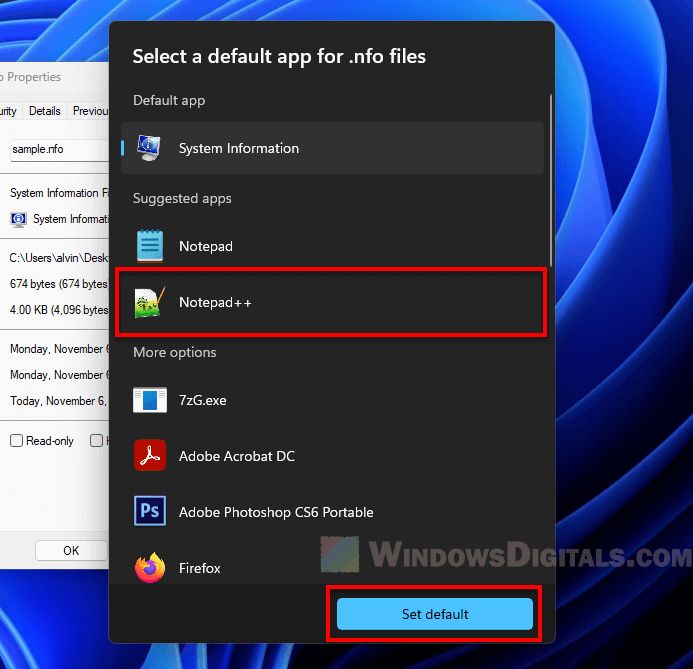Pick the Photoshop CS6 Portable icon
Image resolution: width=693 pixels, height=669 pixels.
(x=150, y=511)
